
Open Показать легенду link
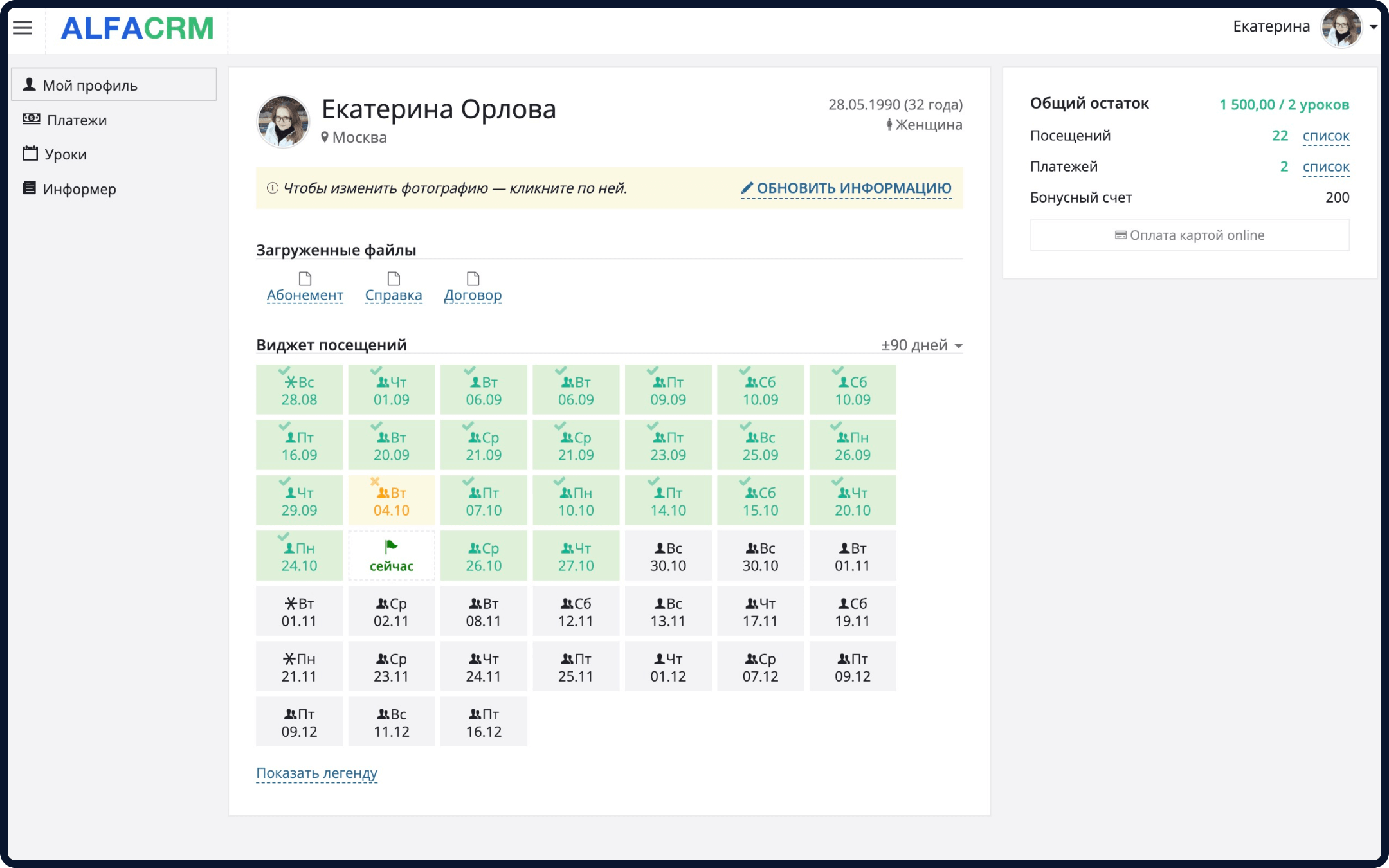[x=316, y=772]
